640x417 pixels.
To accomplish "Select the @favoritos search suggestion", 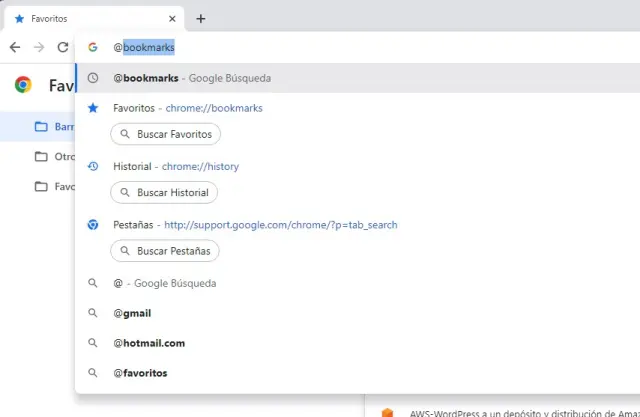I will pos(140,373).
